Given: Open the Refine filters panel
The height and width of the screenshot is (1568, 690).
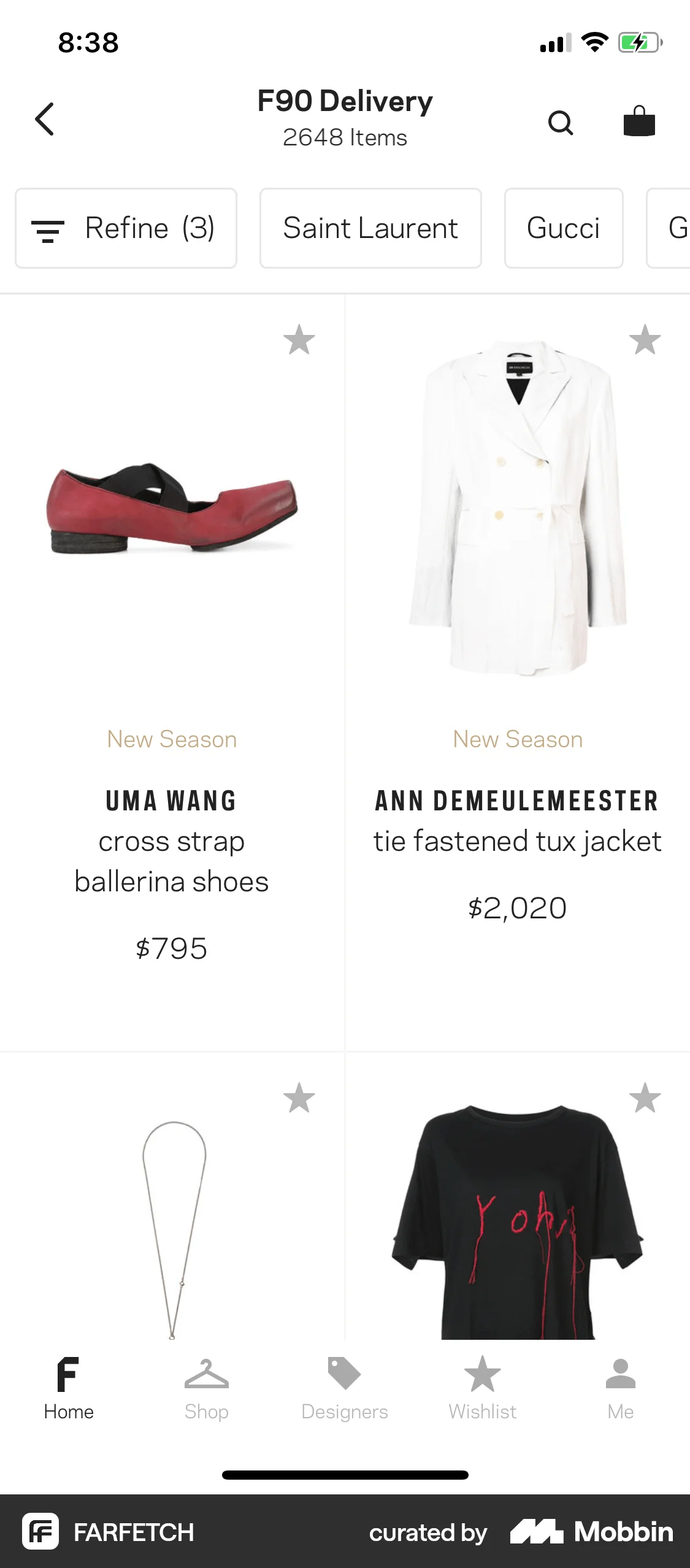Looking at the screenshot, I should (x=126, y=228).
